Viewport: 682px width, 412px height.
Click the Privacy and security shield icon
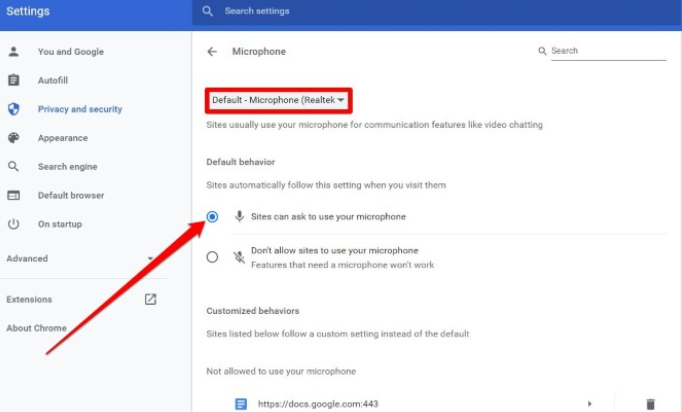[13, 109]
